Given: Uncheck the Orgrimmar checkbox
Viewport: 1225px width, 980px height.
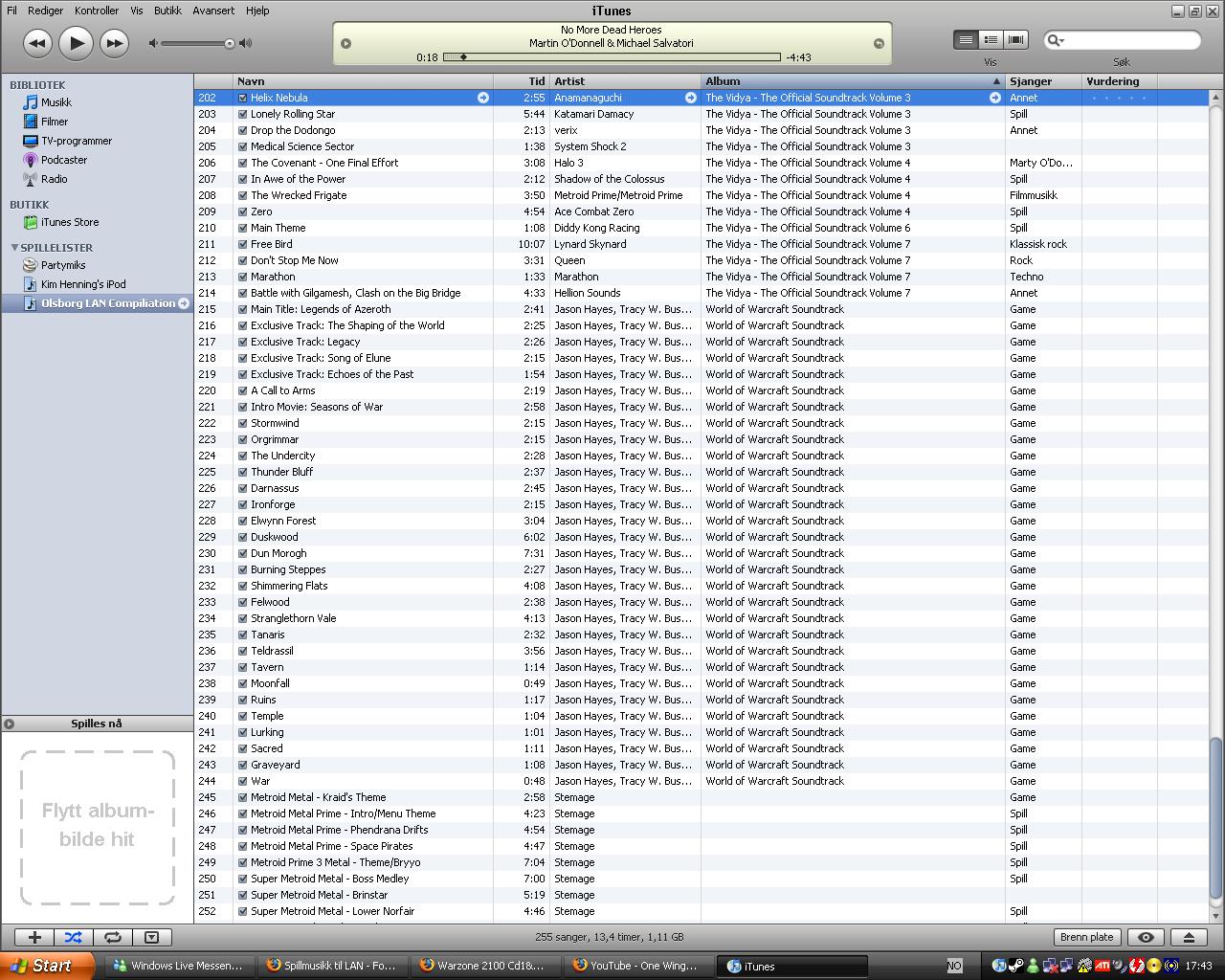Looking at the screenshot, I should click(243, 439).
